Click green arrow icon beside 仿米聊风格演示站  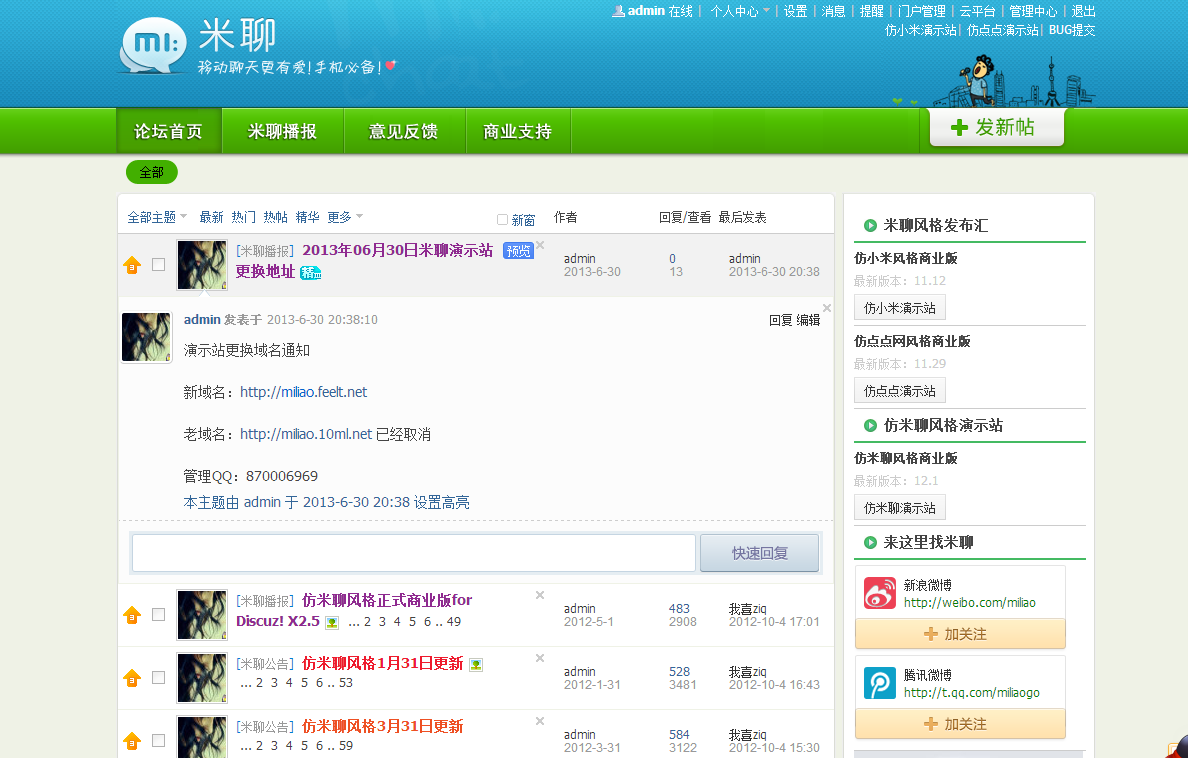tap(871, 425)
